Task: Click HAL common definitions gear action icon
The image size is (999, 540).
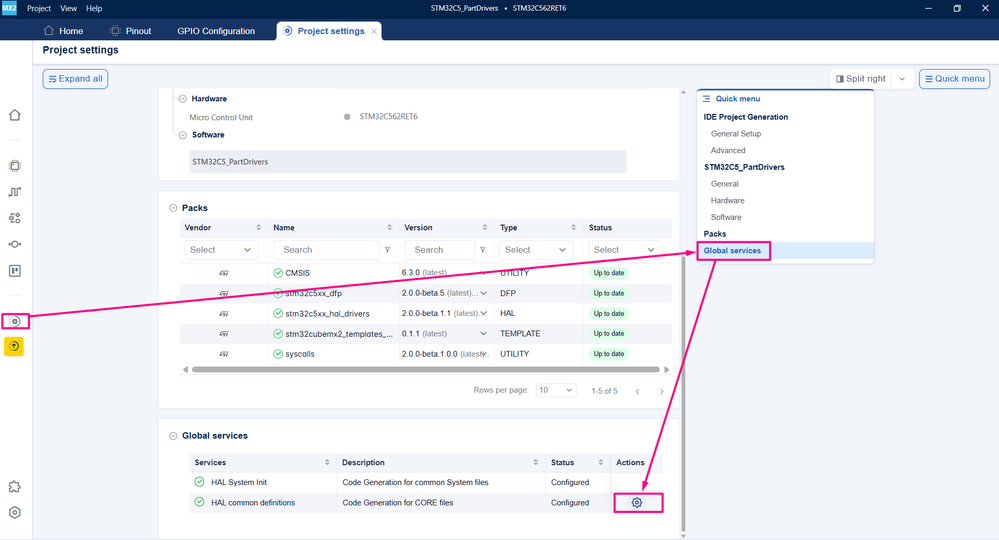Action: click(636, 502)
